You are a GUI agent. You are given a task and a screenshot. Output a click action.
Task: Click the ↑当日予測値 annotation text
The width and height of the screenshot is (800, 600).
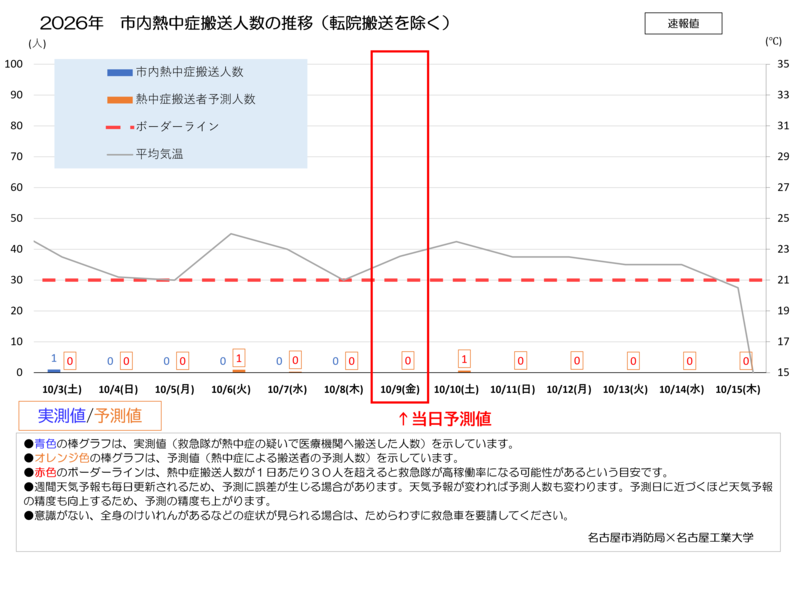tap(444, 419)
